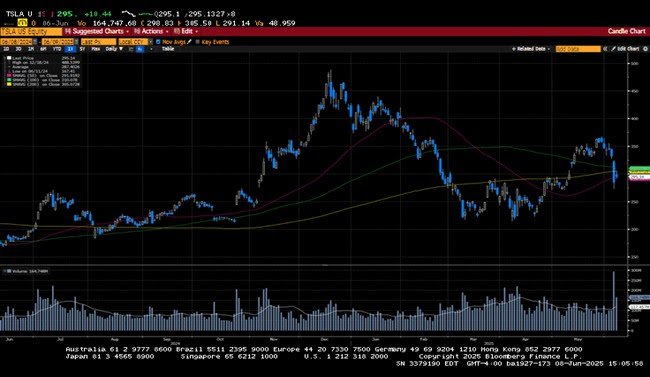Click the Edit Chart button

tap(625, 49)
